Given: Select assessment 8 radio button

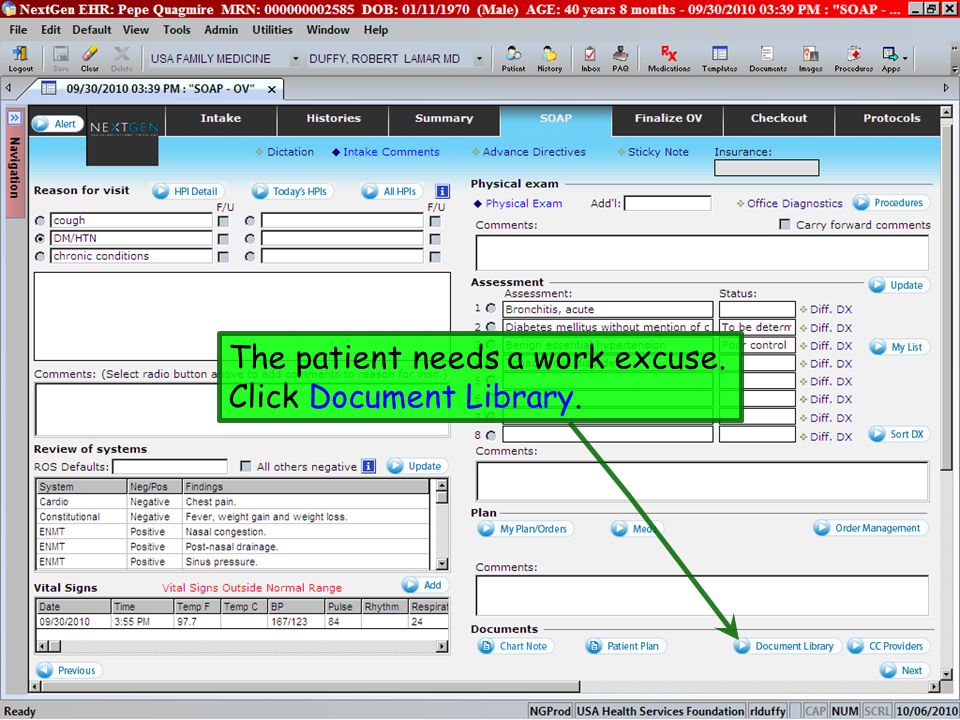Looking at the screenshot, I should [x=491, y=435].
